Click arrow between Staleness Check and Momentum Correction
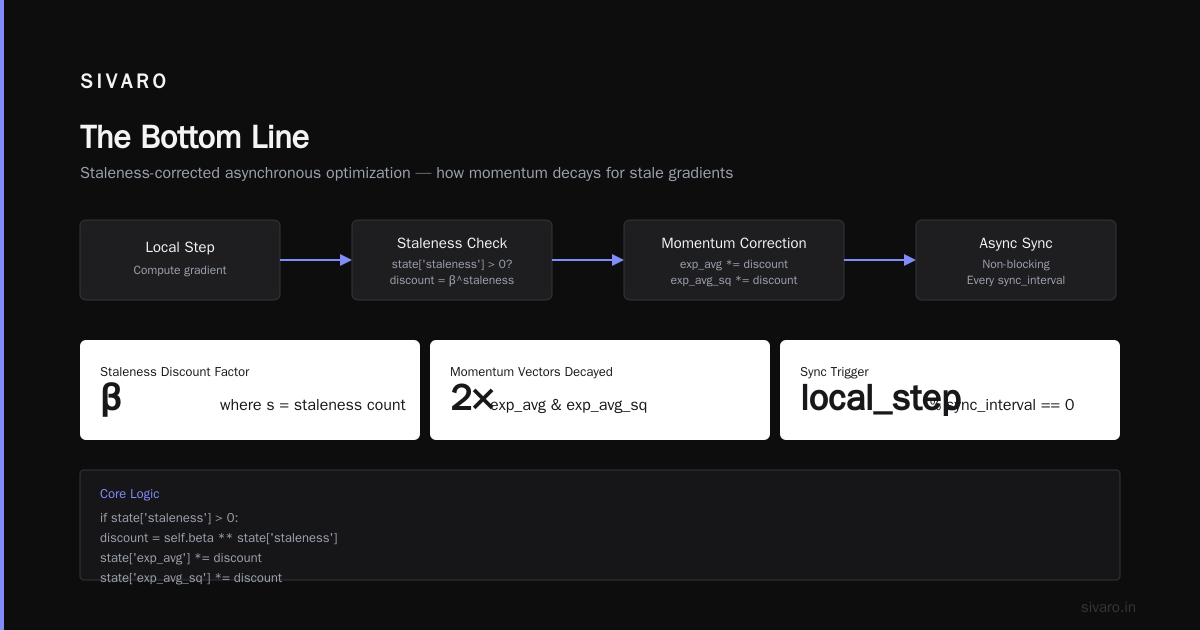 (588, 260)
